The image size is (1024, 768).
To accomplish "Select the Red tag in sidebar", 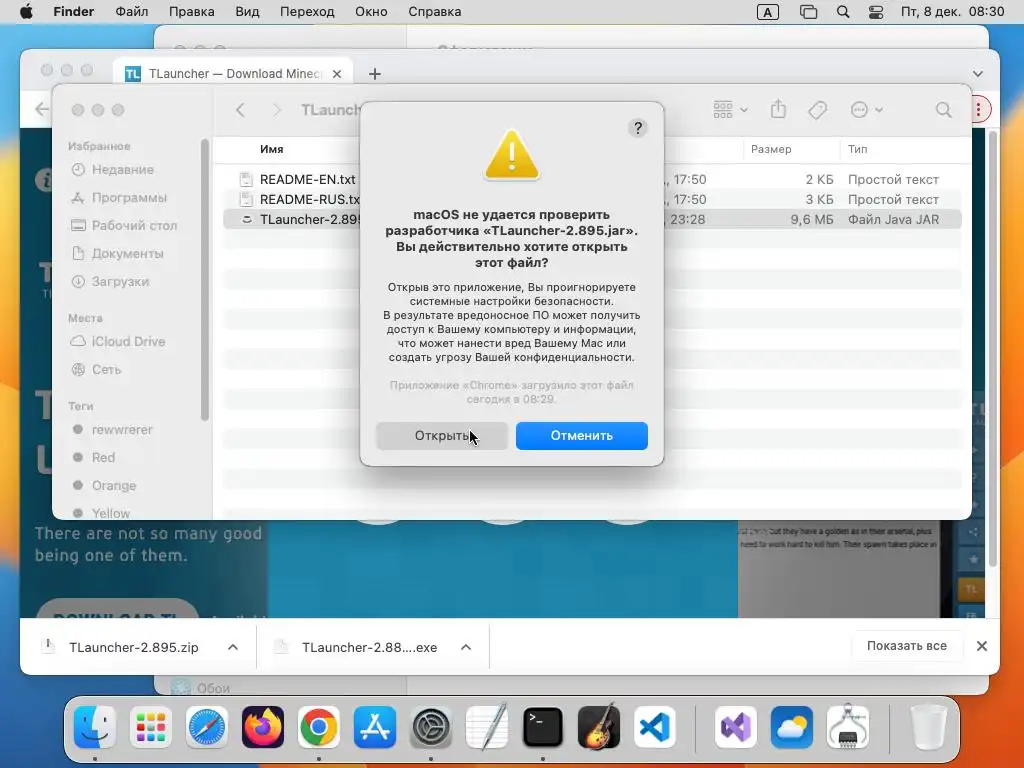I will click(93, 458).
